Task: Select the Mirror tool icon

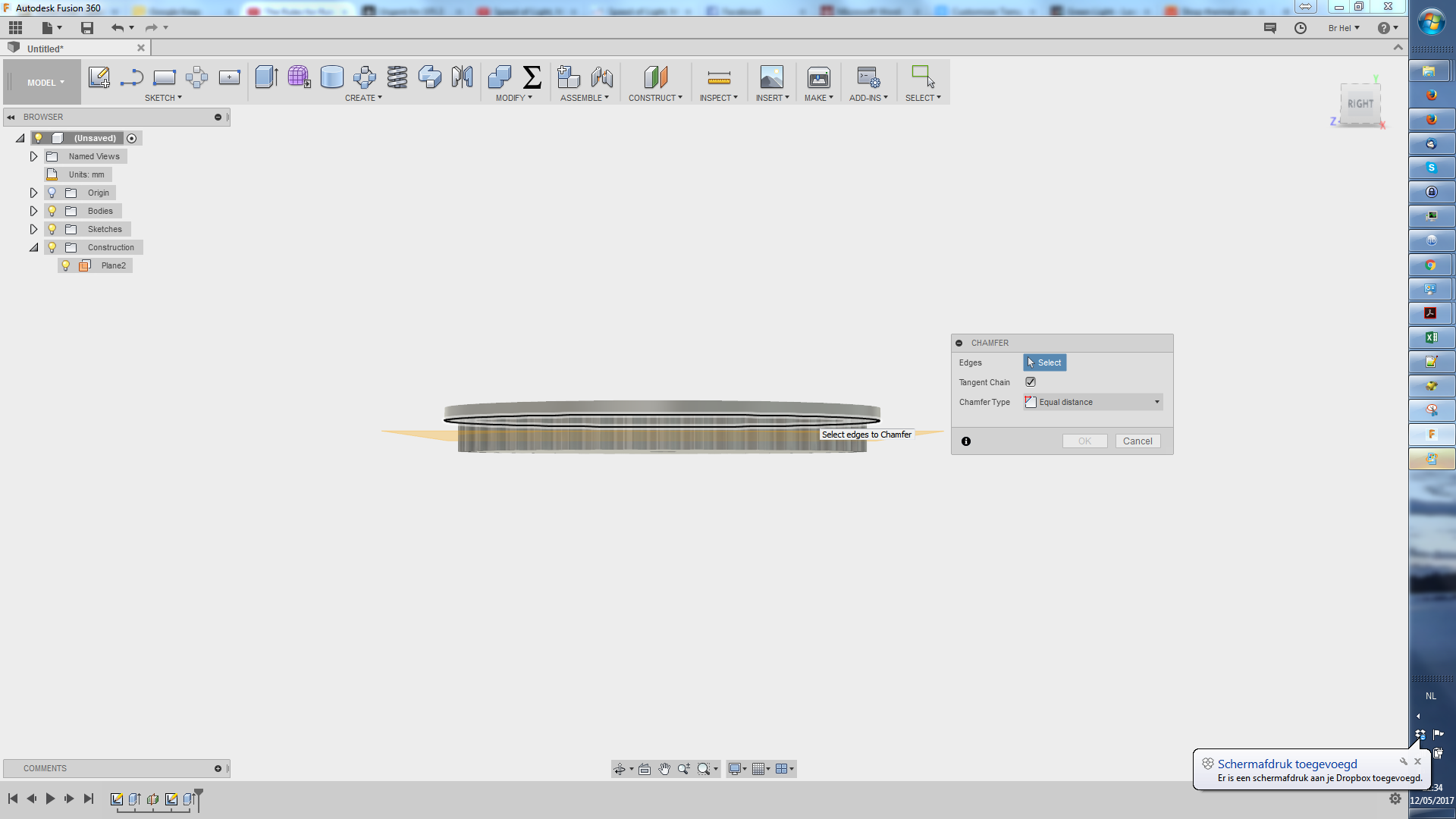Action: [x=462, y=77]
